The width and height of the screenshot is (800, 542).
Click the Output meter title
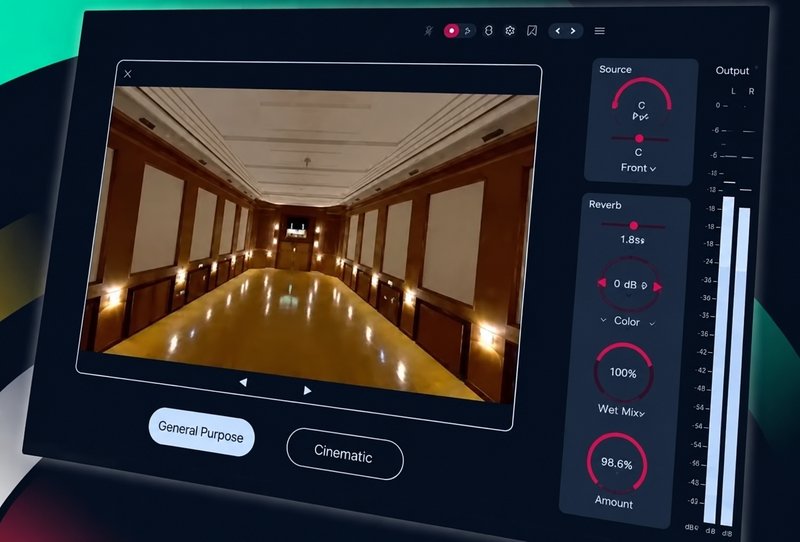point(732,71)
